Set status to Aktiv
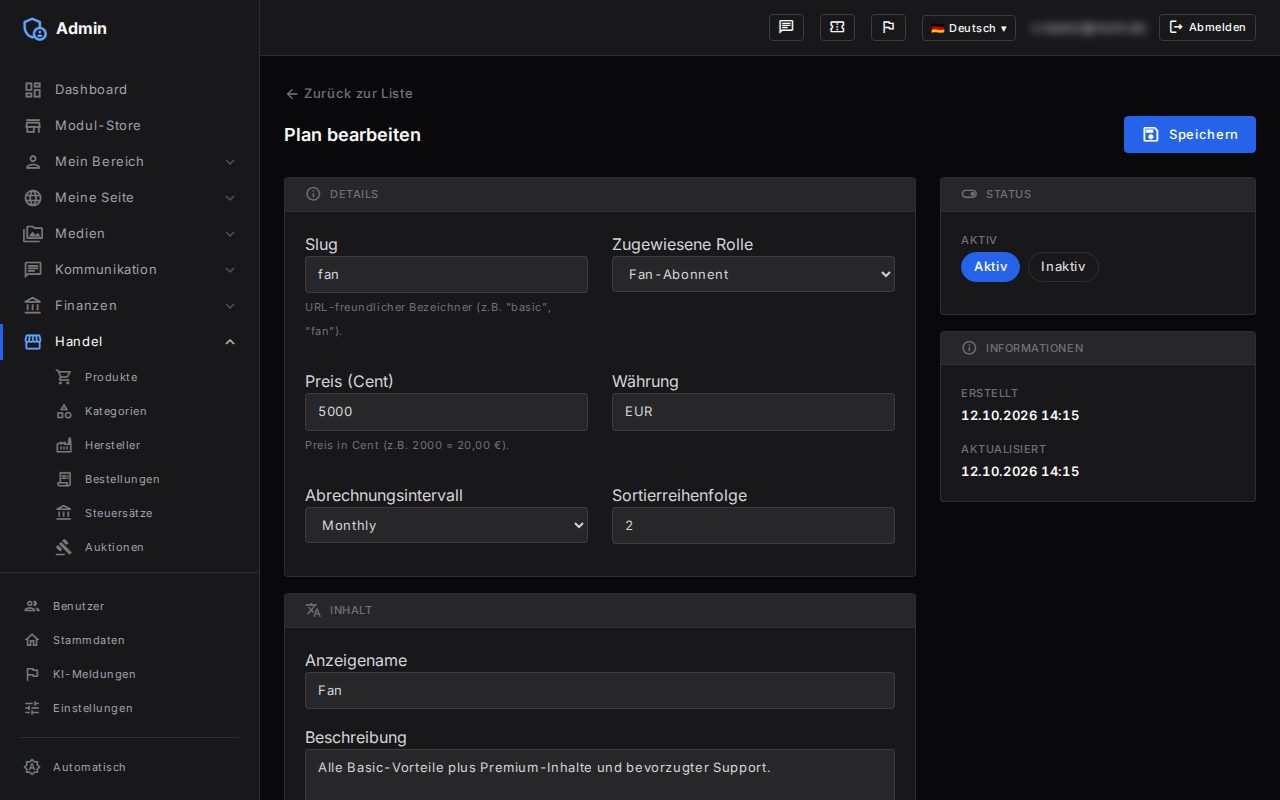The width and height of the screenshot is (1280, 800). (x=990, y=267)
